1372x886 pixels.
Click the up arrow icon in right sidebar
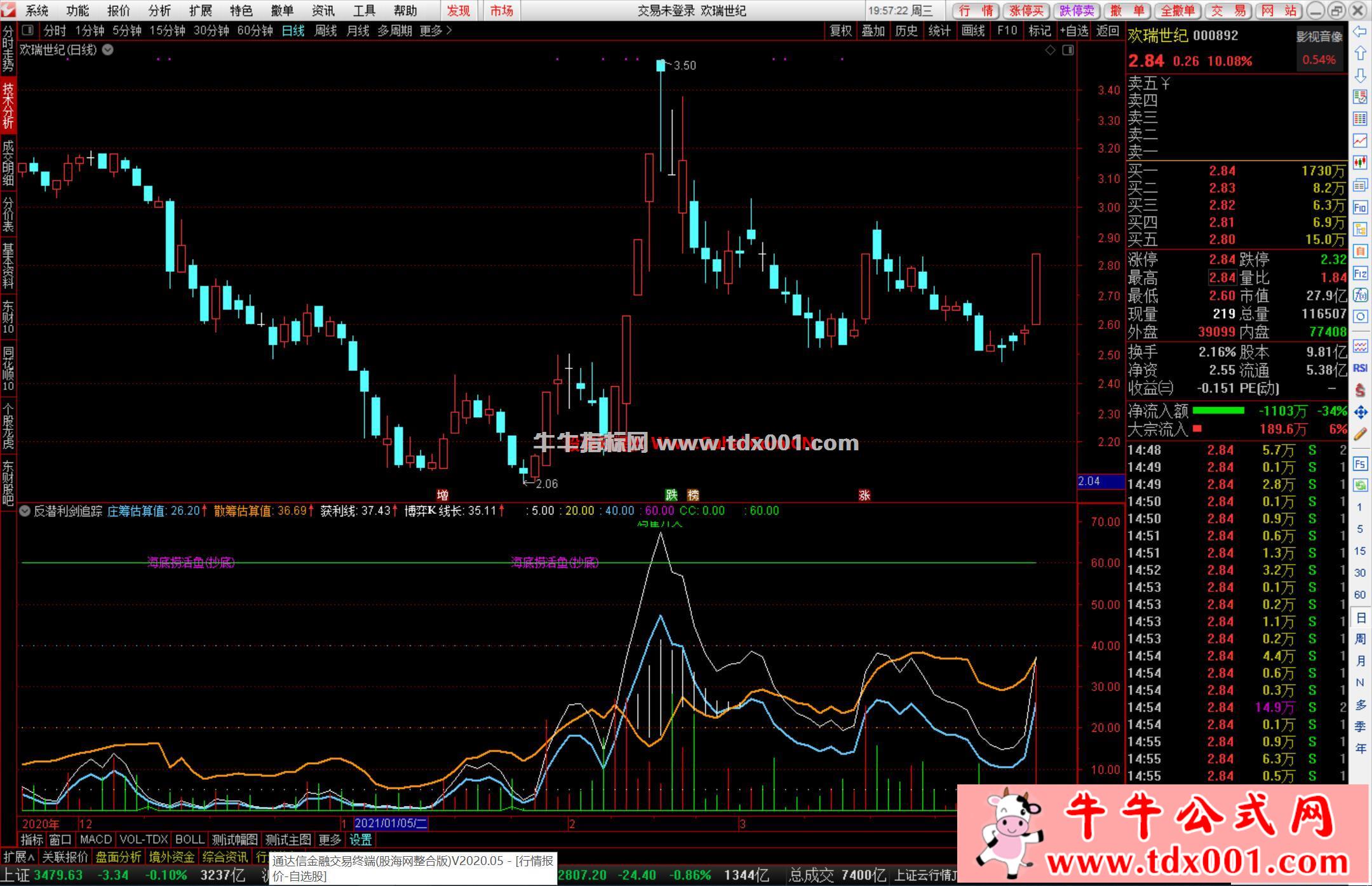[x=1360, y=53]
